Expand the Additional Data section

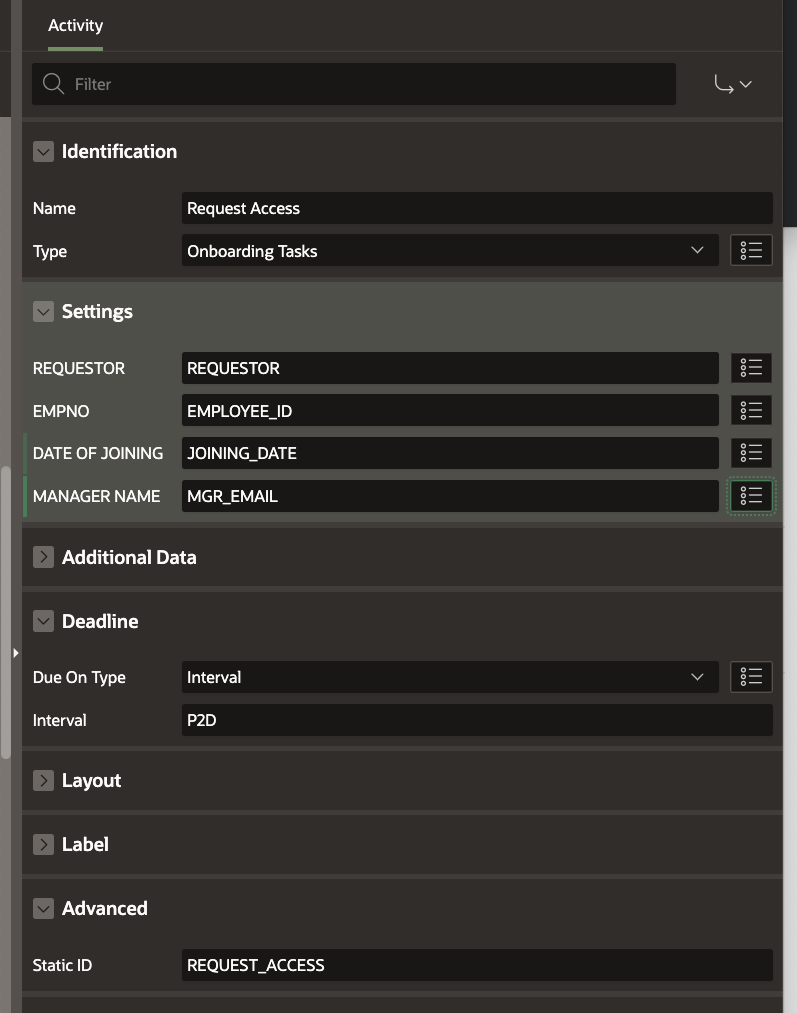coord(43,557)
